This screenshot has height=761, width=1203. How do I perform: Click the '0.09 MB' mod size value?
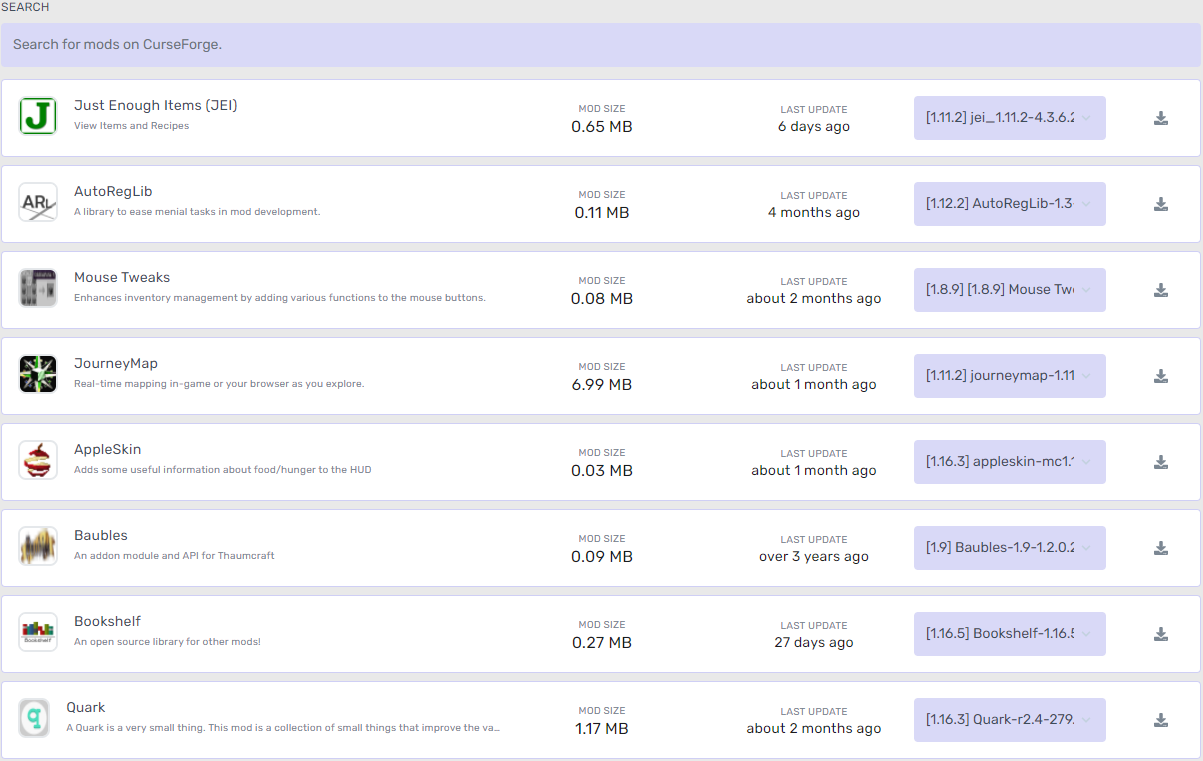(x=602, y=557)
